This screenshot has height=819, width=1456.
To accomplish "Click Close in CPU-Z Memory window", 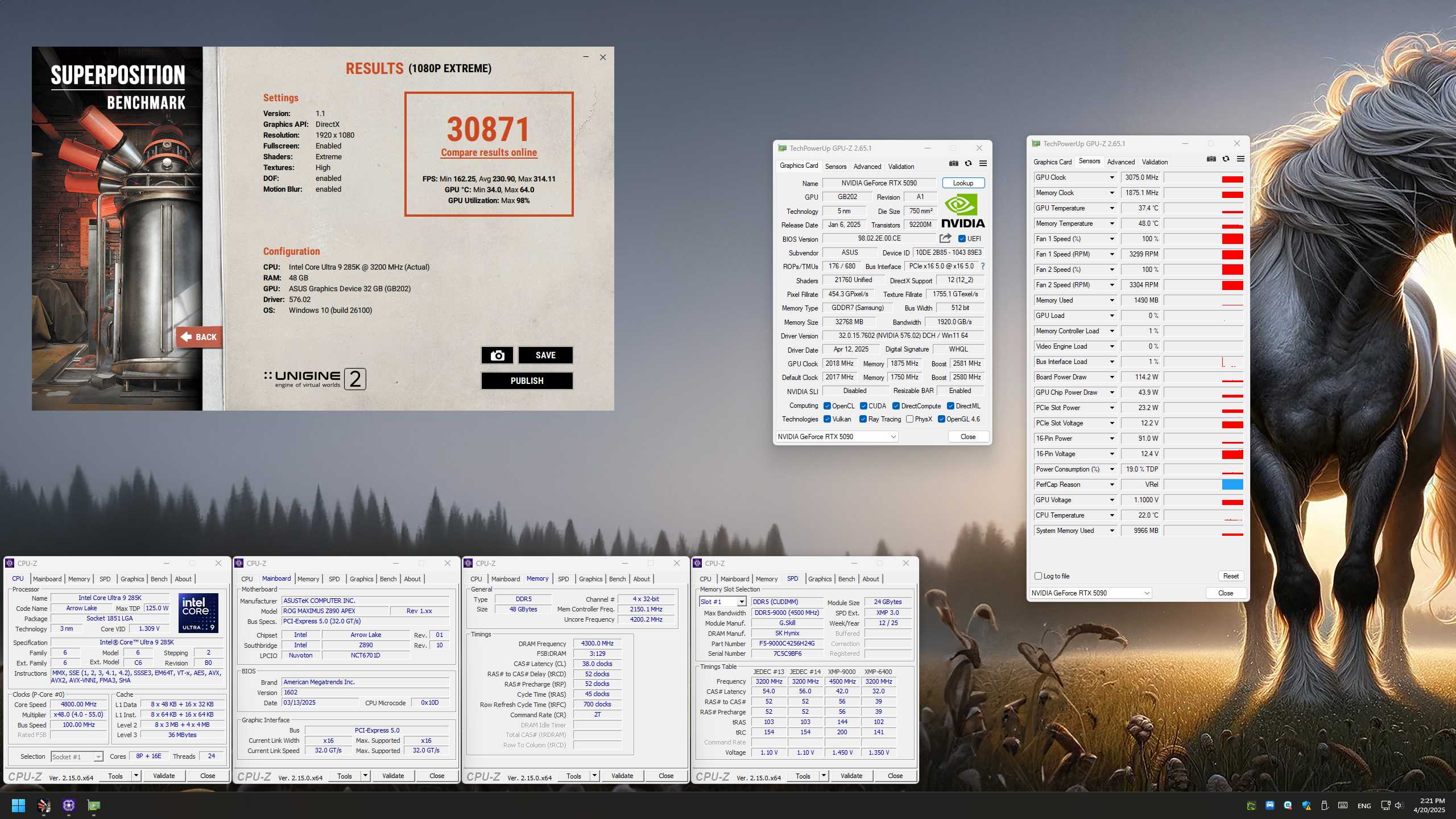I will click(x=666, y=776).
